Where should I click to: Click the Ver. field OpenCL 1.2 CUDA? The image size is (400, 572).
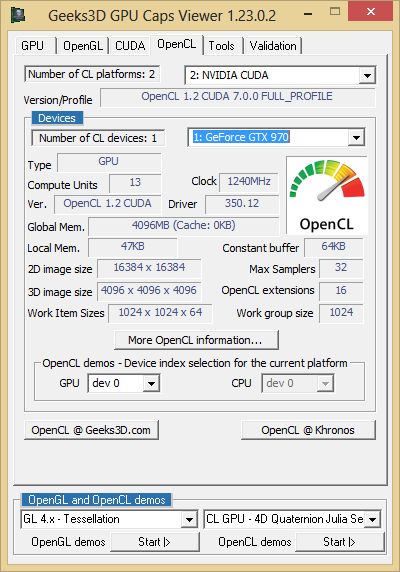click(x=107, y=204)
